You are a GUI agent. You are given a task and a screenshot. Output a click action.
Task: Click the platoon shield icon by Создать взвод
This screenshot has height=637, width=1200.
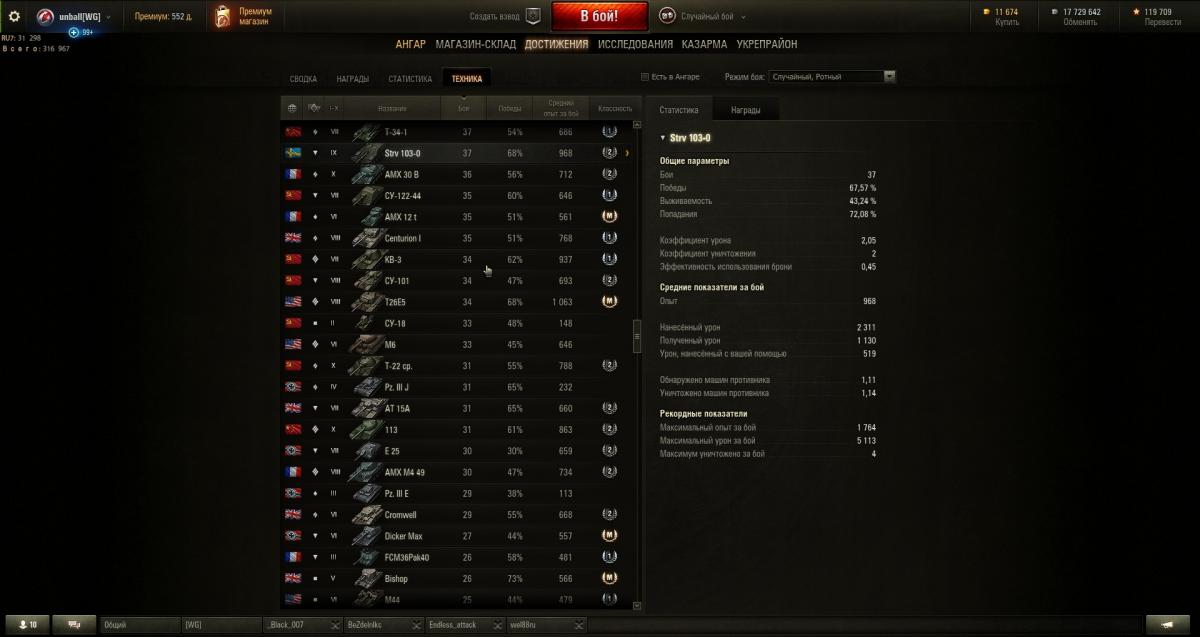[x=533, y=16]
